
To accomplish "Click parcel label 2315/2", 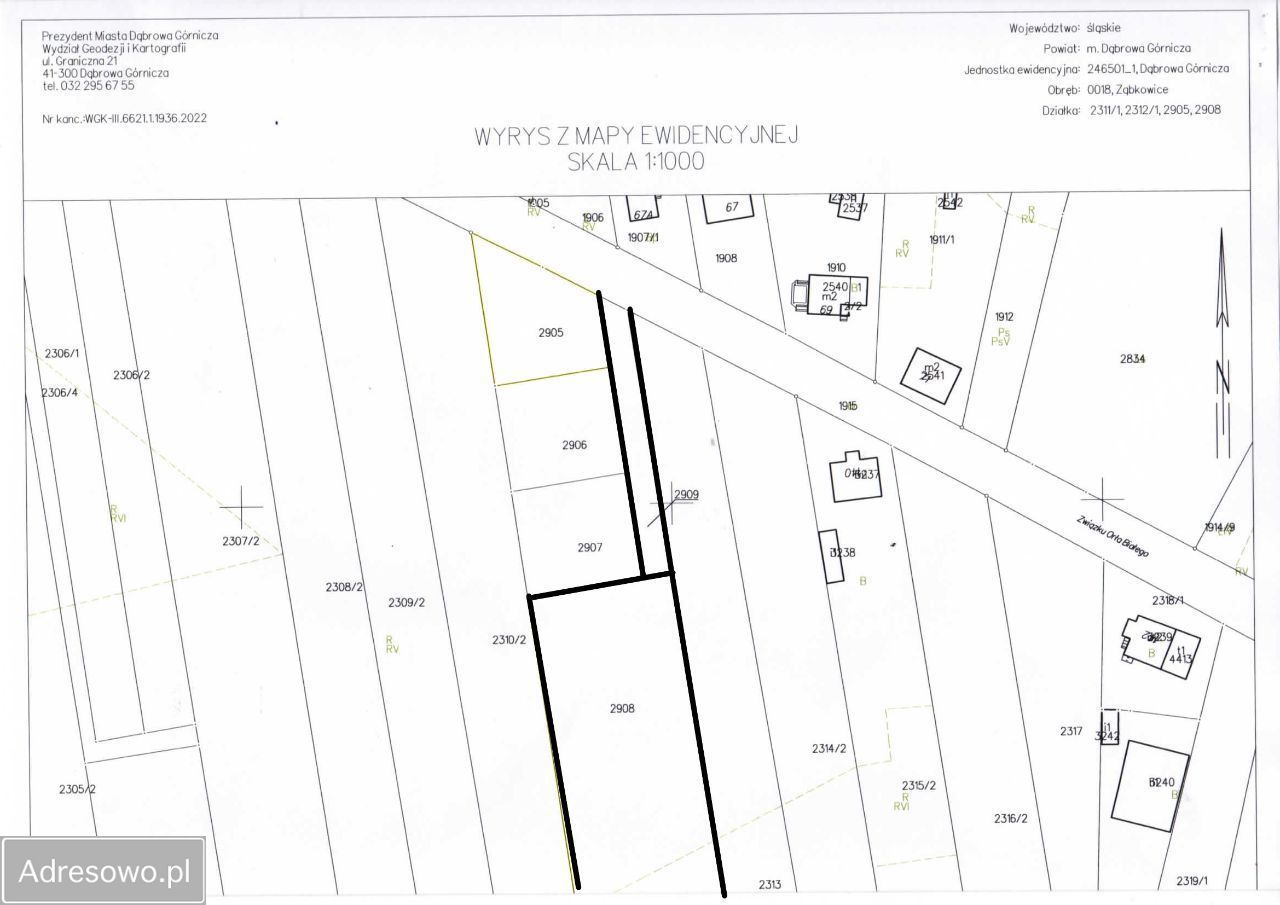I will point(918,785).
